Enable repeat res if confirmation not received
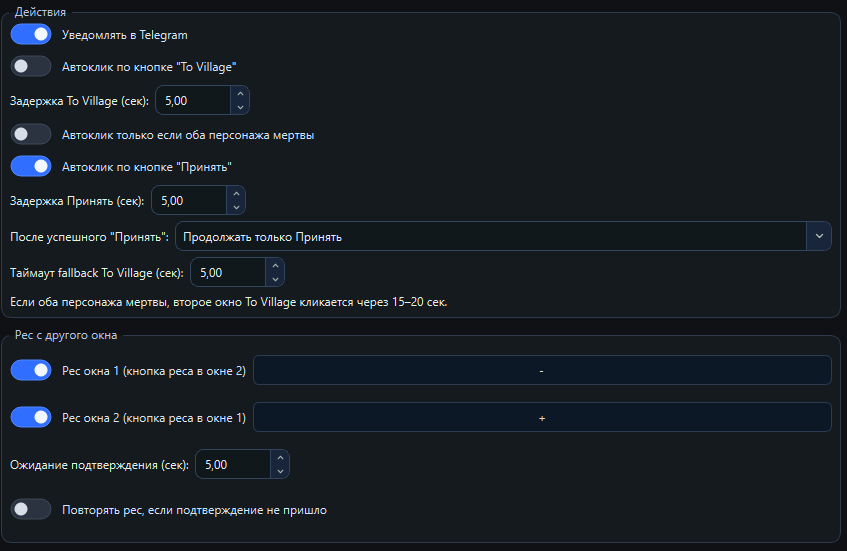The width and height of the screenshot is (847, 551). pyautogui.click(x=31, y=510)
